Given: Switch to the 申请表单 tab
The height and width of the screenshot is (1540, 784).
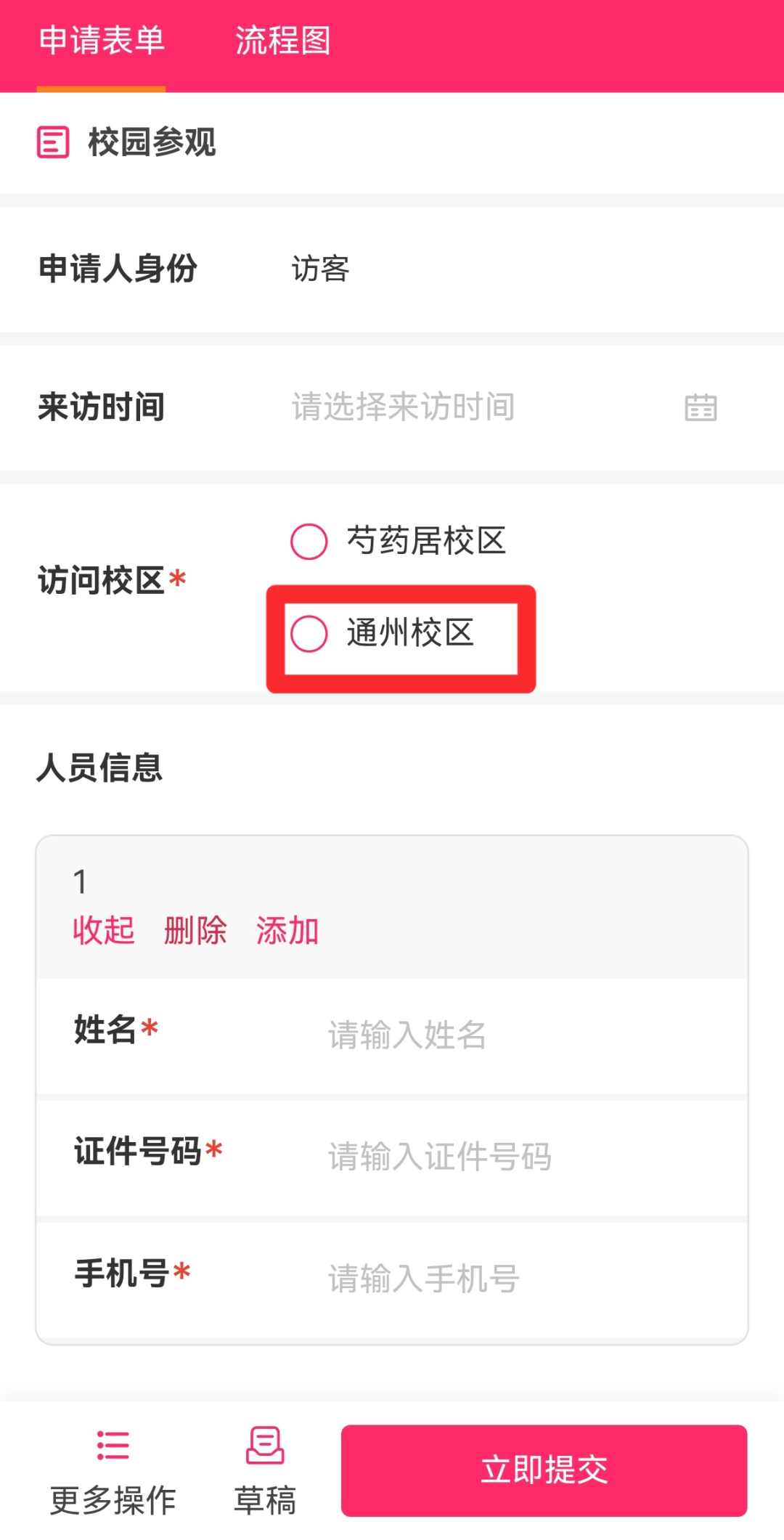Looking at the screenshot, I should click(x=102, y=41).
